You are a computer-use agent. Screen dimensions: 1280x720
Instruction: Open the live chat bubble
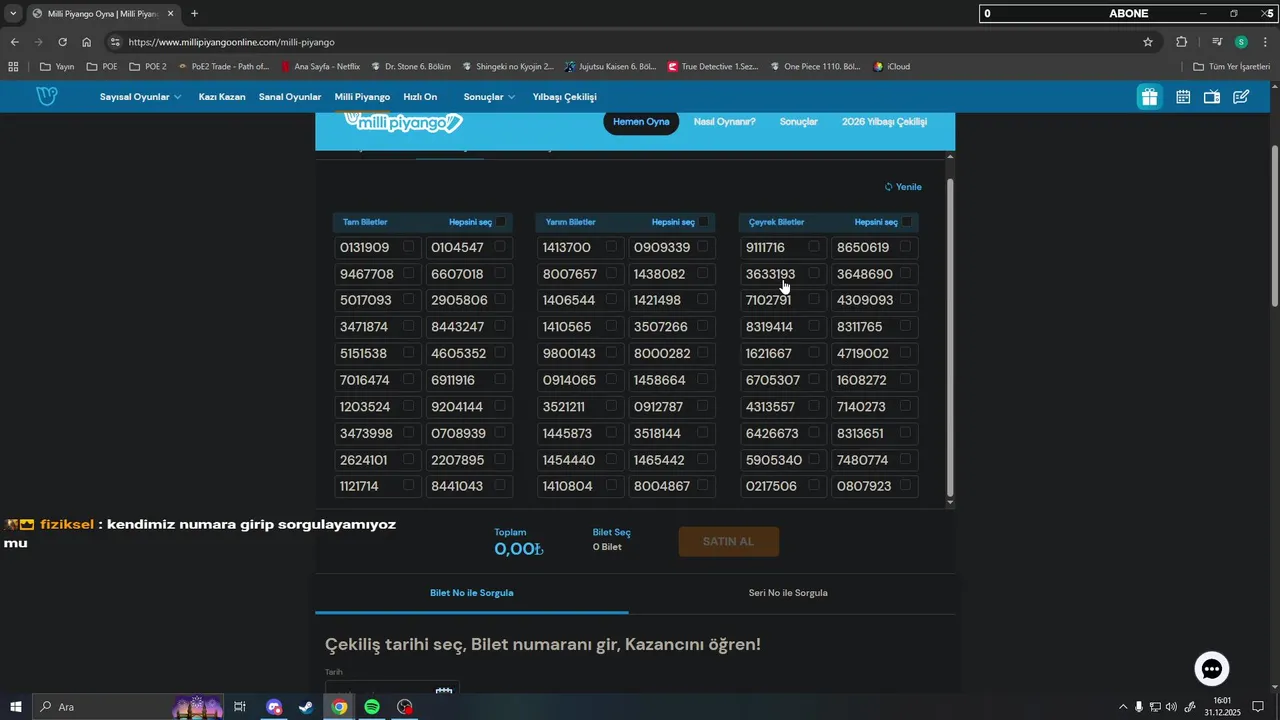(x=1212, y=668)
